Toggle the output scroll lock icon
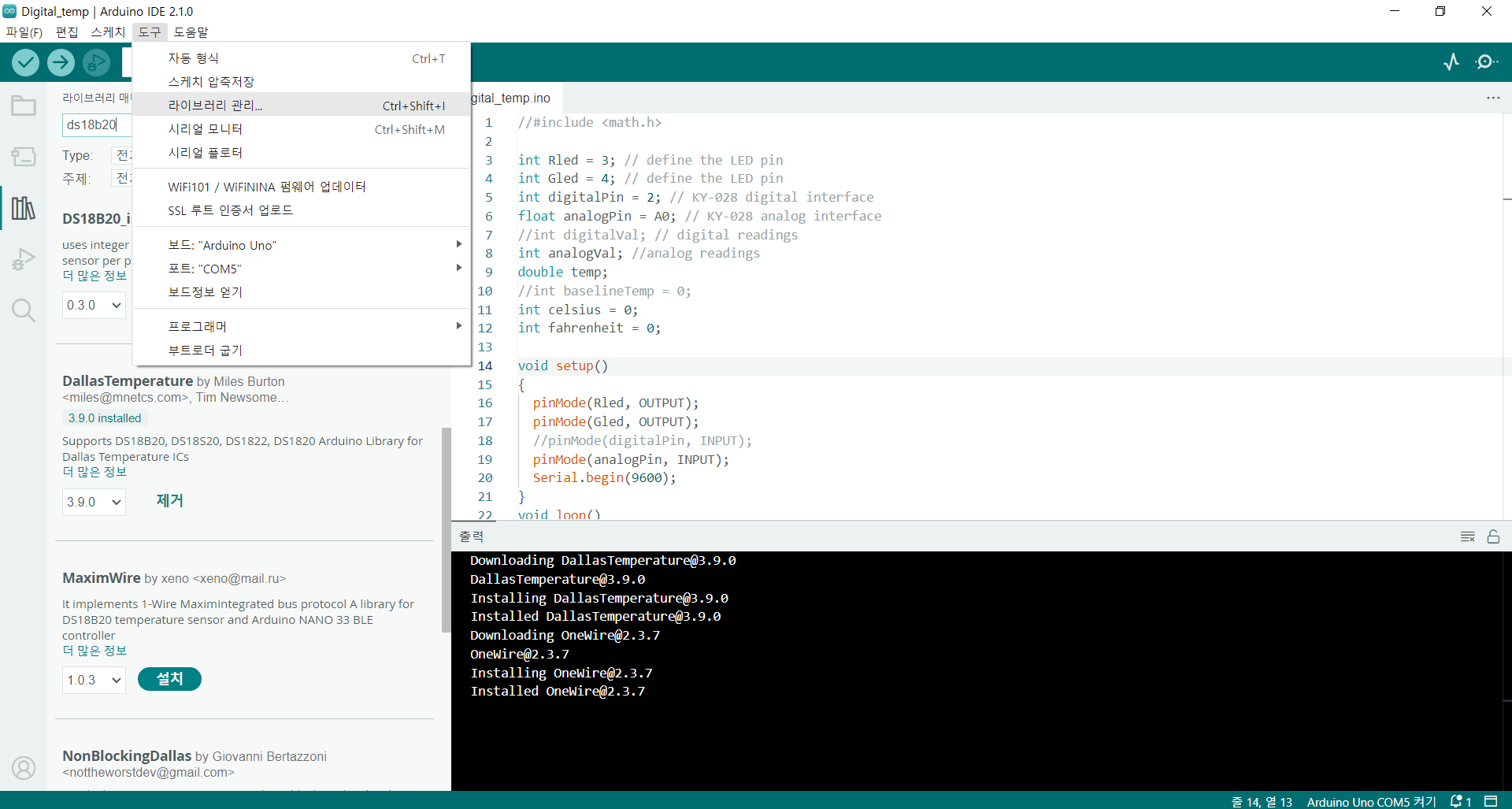Viewport: 1512px width, 809px height. 1493,536
